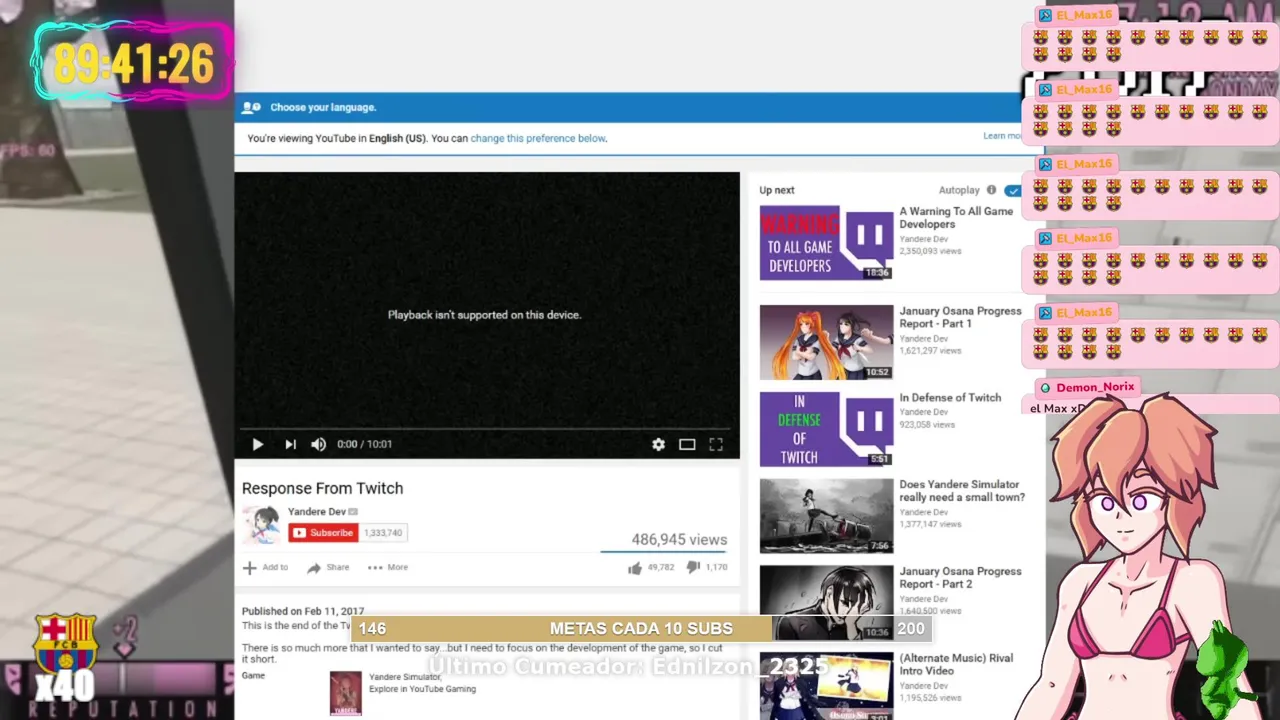Enter fullscreen in the video player
Screen dimensions: 1280x720
pyautogui.click(x=716, y=444)
